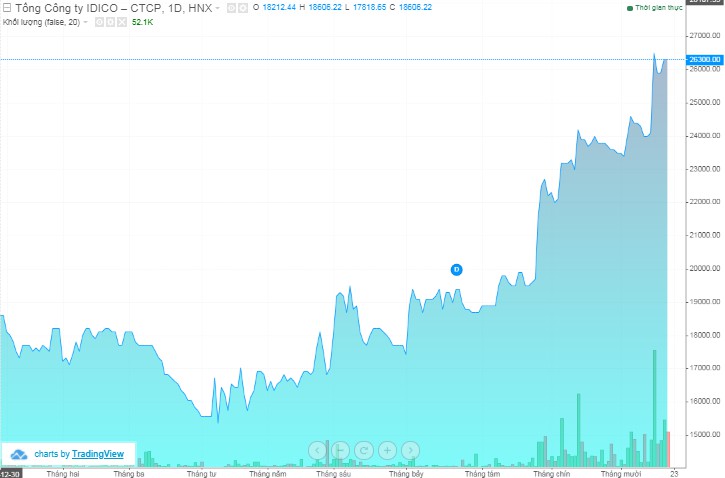
Task: Collapse the chart legend box icon
Action: pos(6,7)
